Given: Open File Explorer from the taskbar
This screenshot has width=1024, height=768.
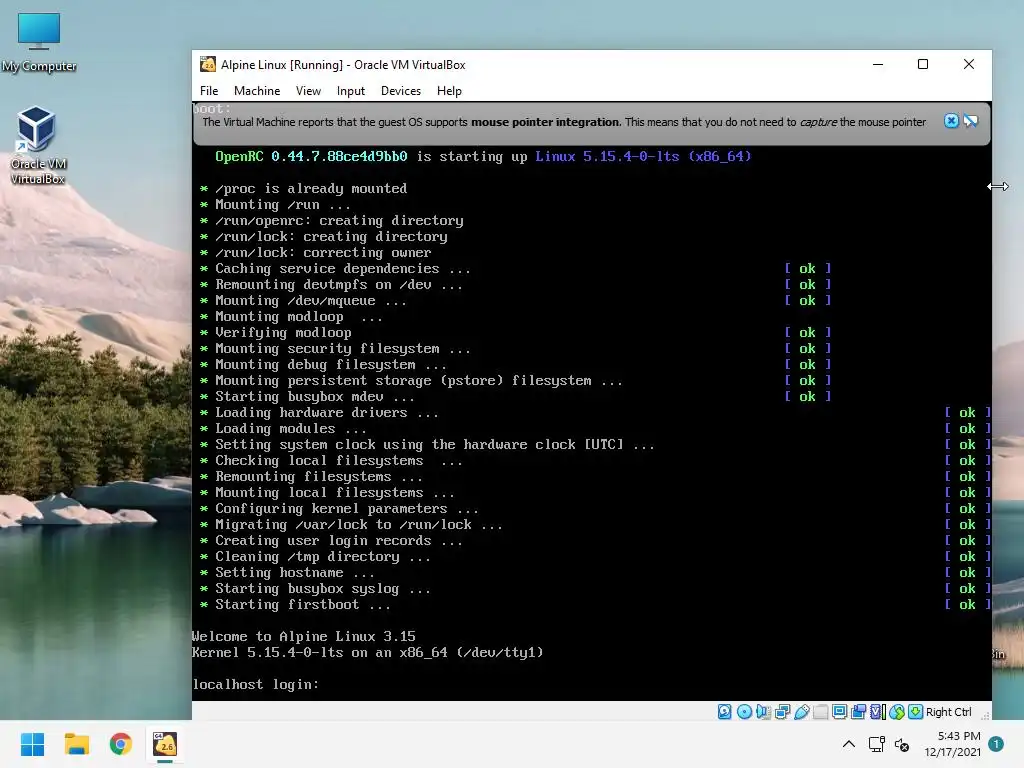Looking at the screenshot, I should tap(76, 744).
